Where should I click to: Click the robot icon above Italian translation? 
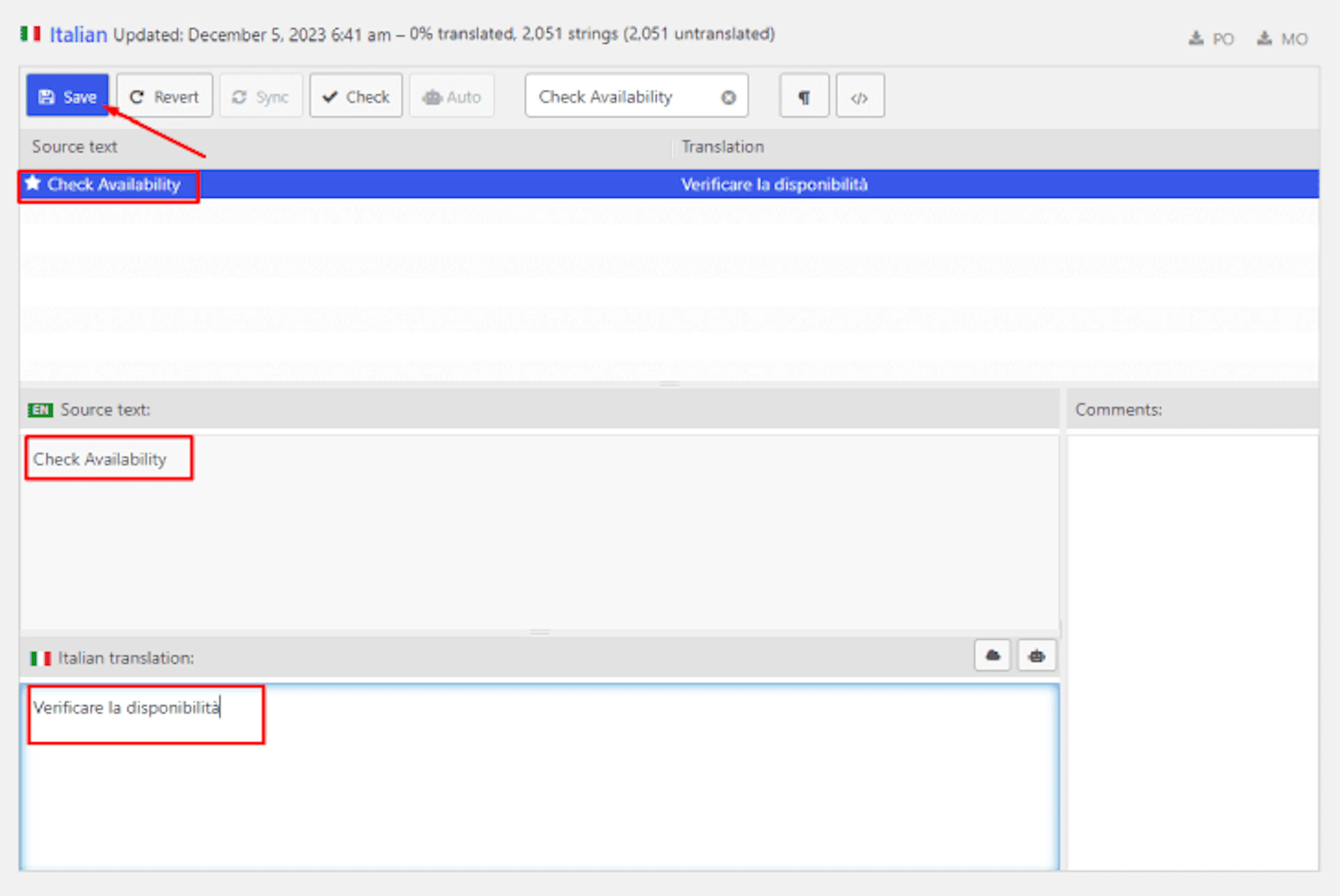[1036, 655]
